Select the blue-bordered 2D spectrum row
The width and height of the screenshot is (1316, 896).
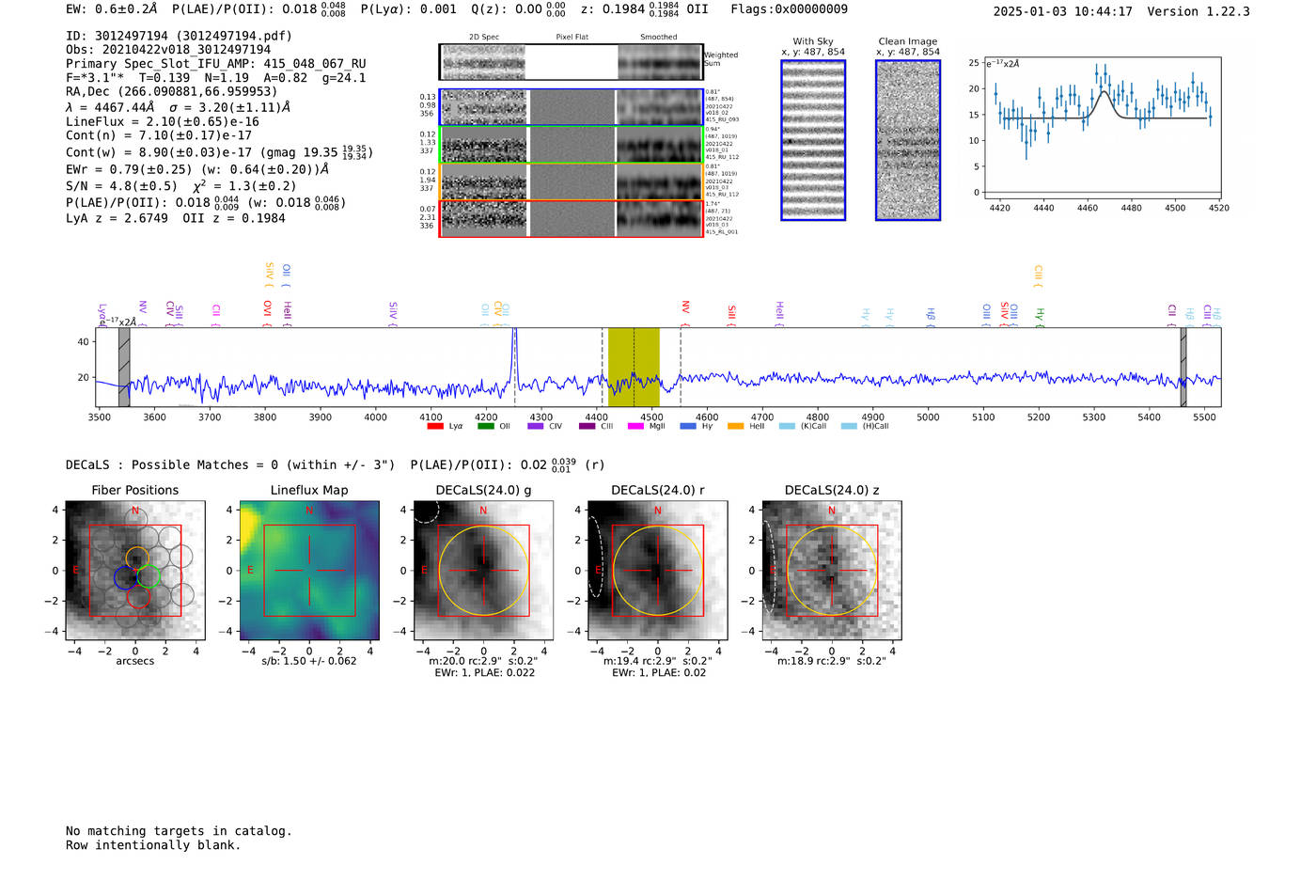[571, 107]
